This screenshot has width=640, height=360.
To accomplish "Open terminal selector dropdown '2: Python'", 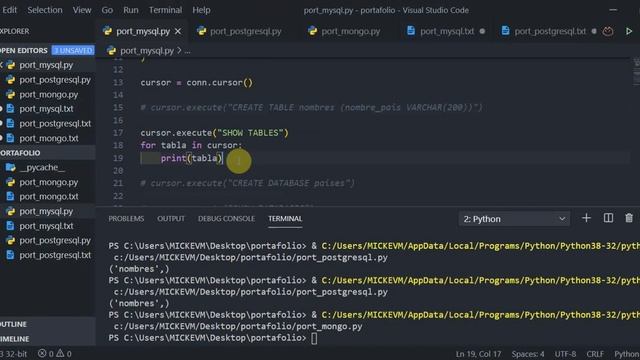I will pos(514,219).
